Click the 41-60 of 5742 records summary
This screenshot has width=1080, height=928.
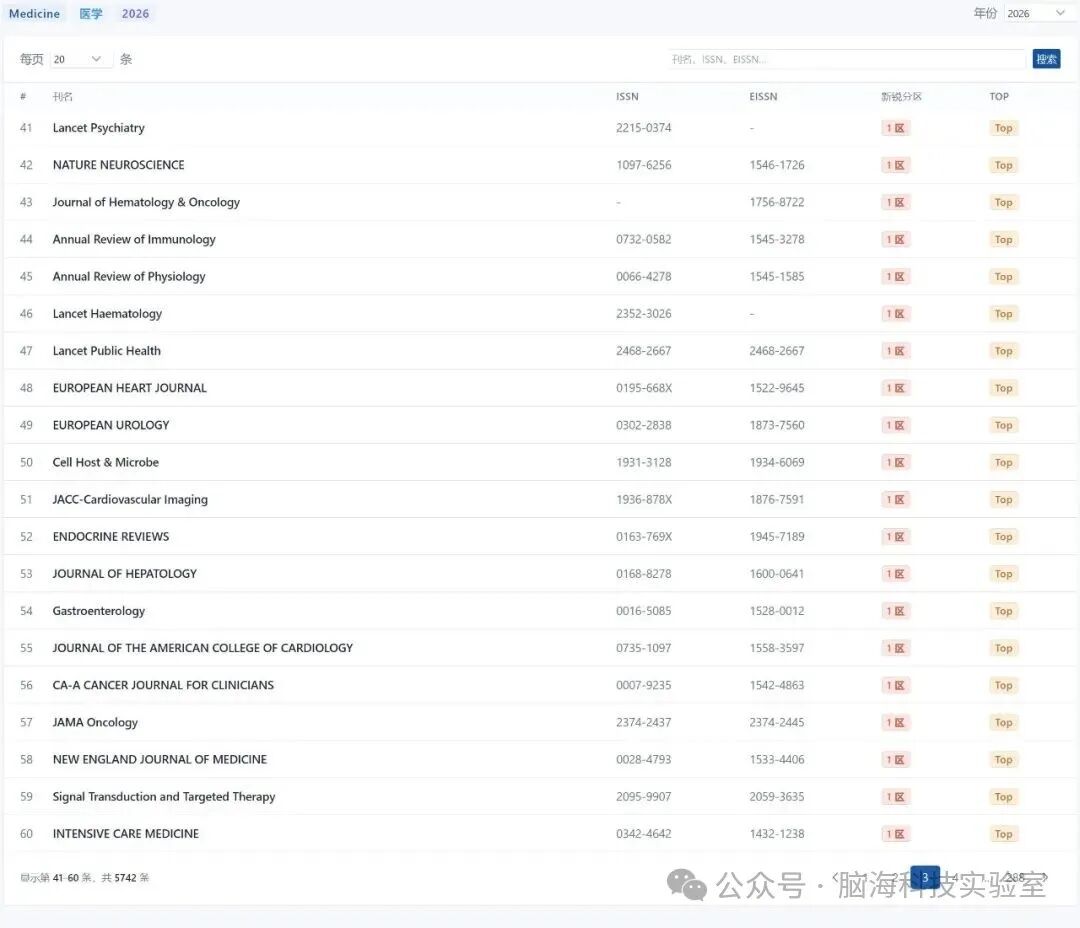85,878
